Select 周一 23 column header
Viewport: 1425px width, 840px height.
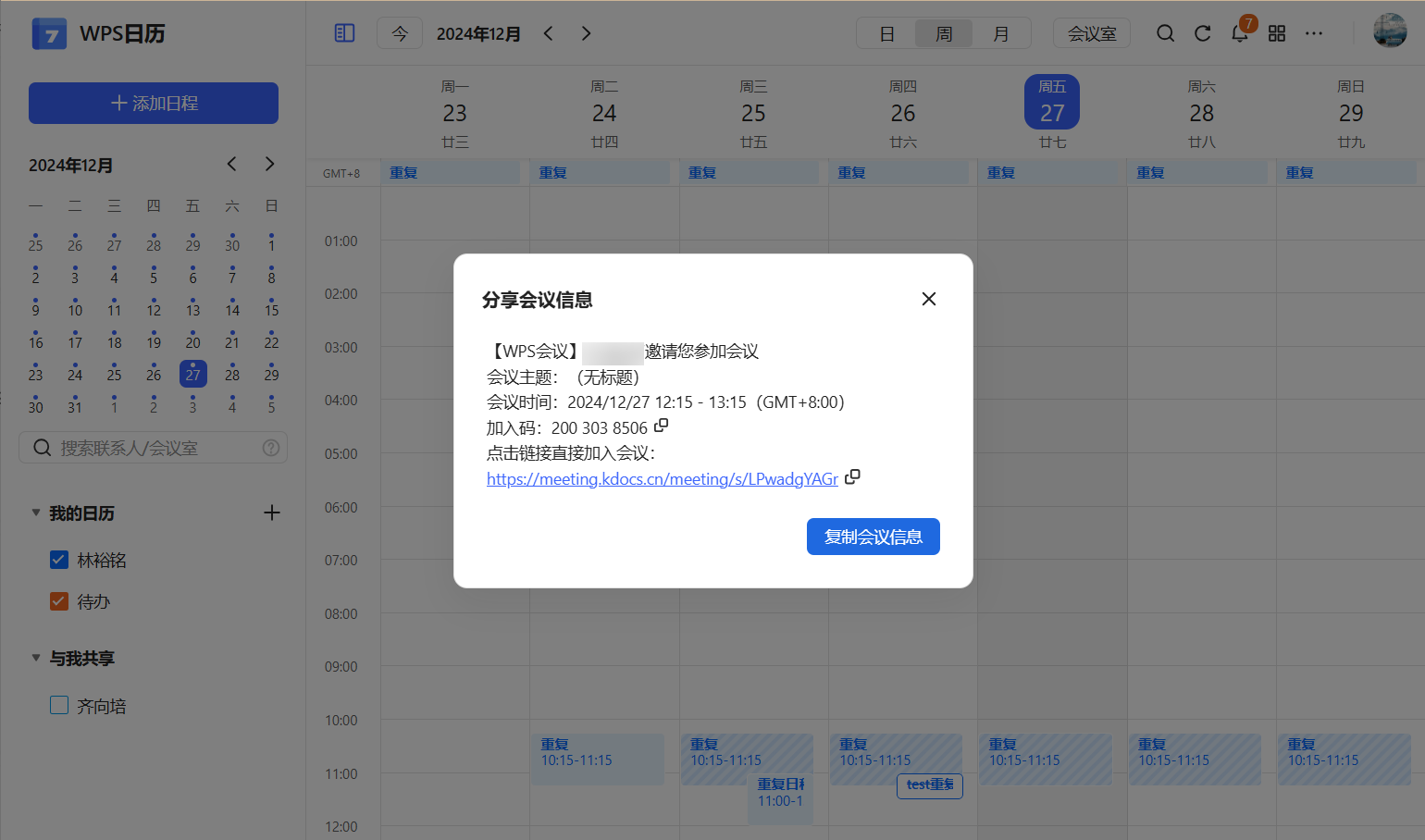455,113
